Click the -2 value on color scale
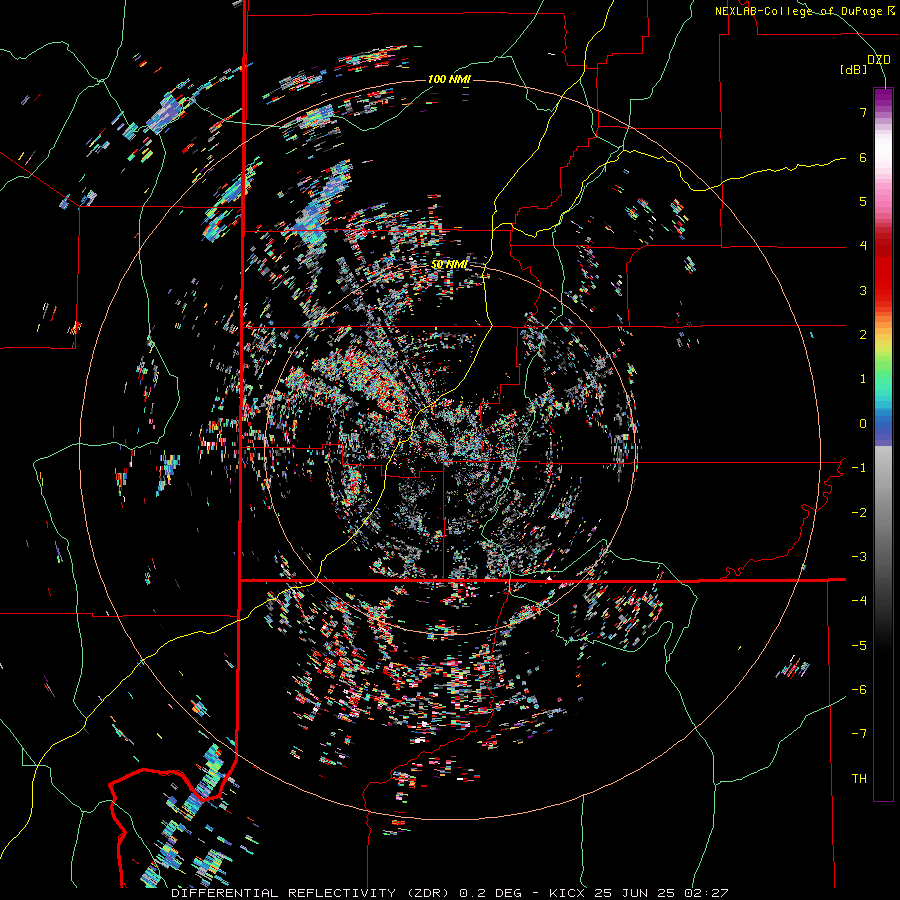 (x=859, y=513)
